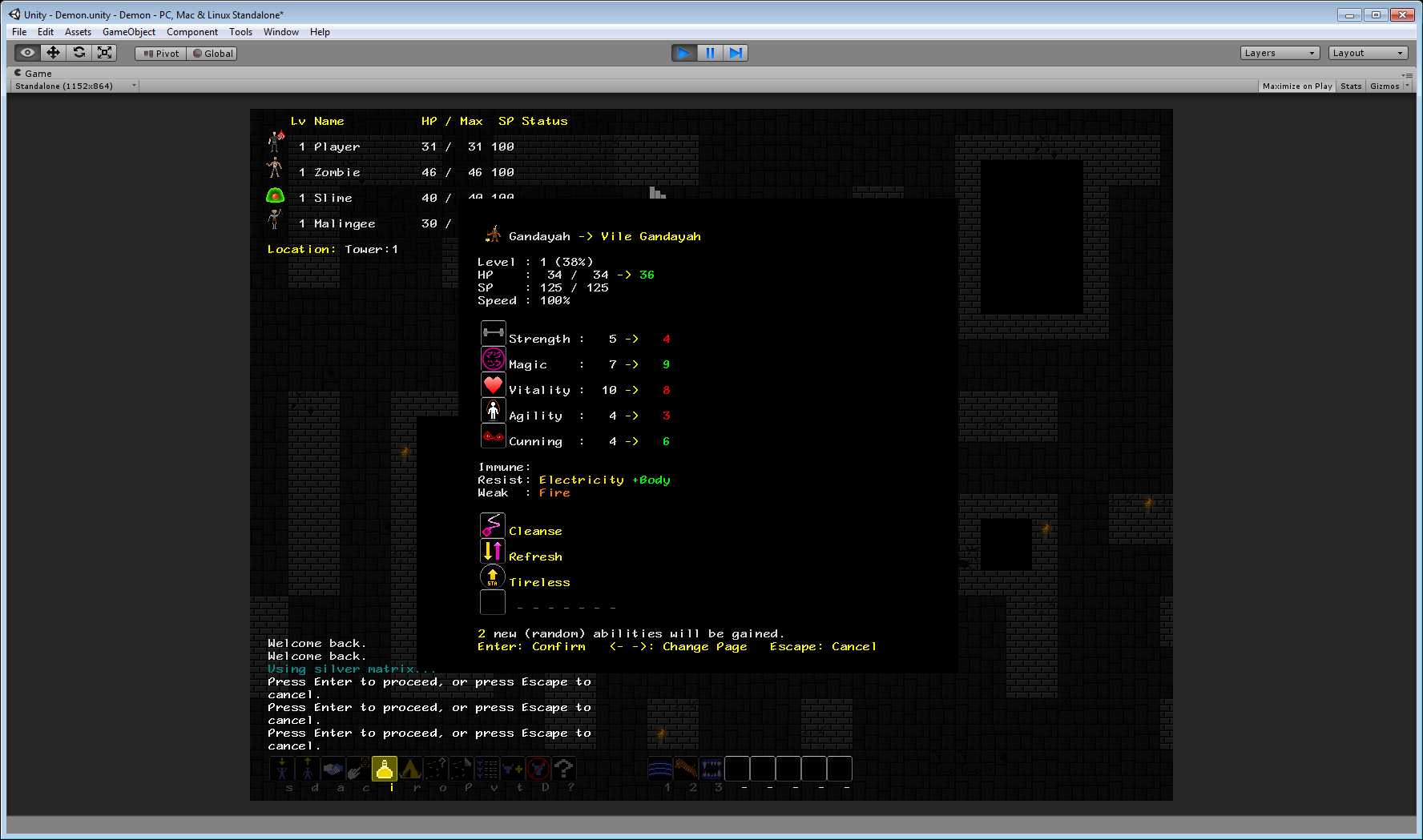Select the Game tab
This screenshot has width=1423, height=840.
pyautogui.click(x=33, y=73)
